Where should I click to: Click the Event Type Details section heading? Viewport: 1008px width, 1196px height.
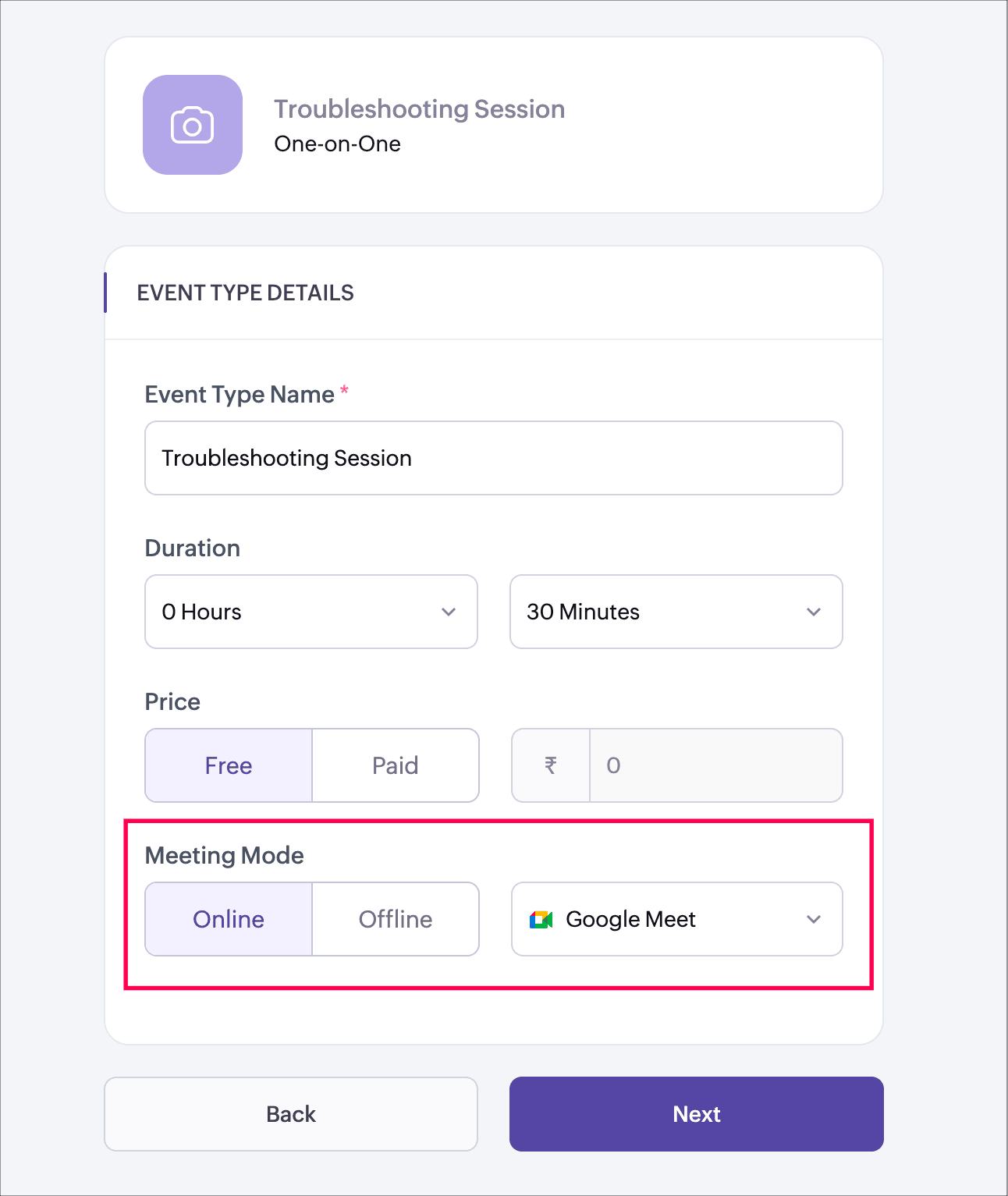point(246,293)
